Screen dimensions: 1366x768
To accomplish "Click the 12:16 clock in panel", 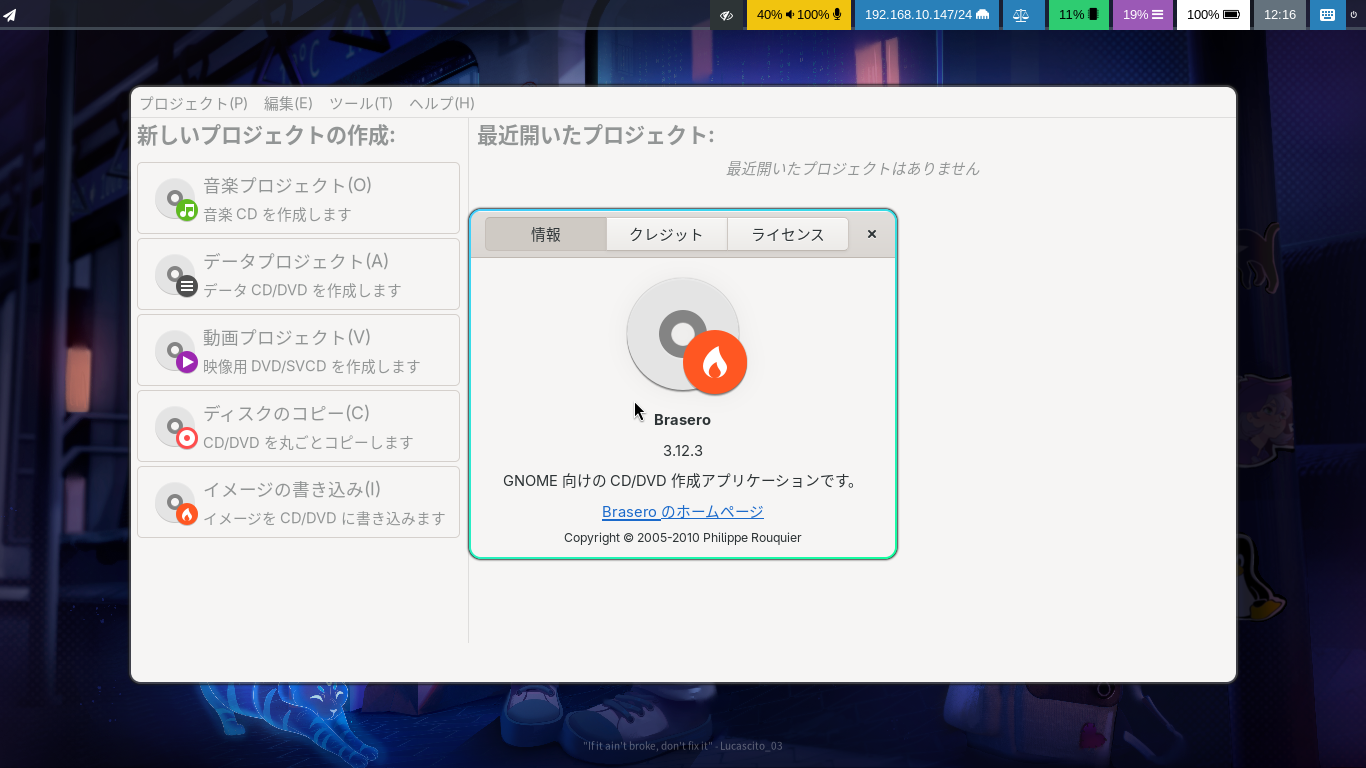I will point(1280,15).
